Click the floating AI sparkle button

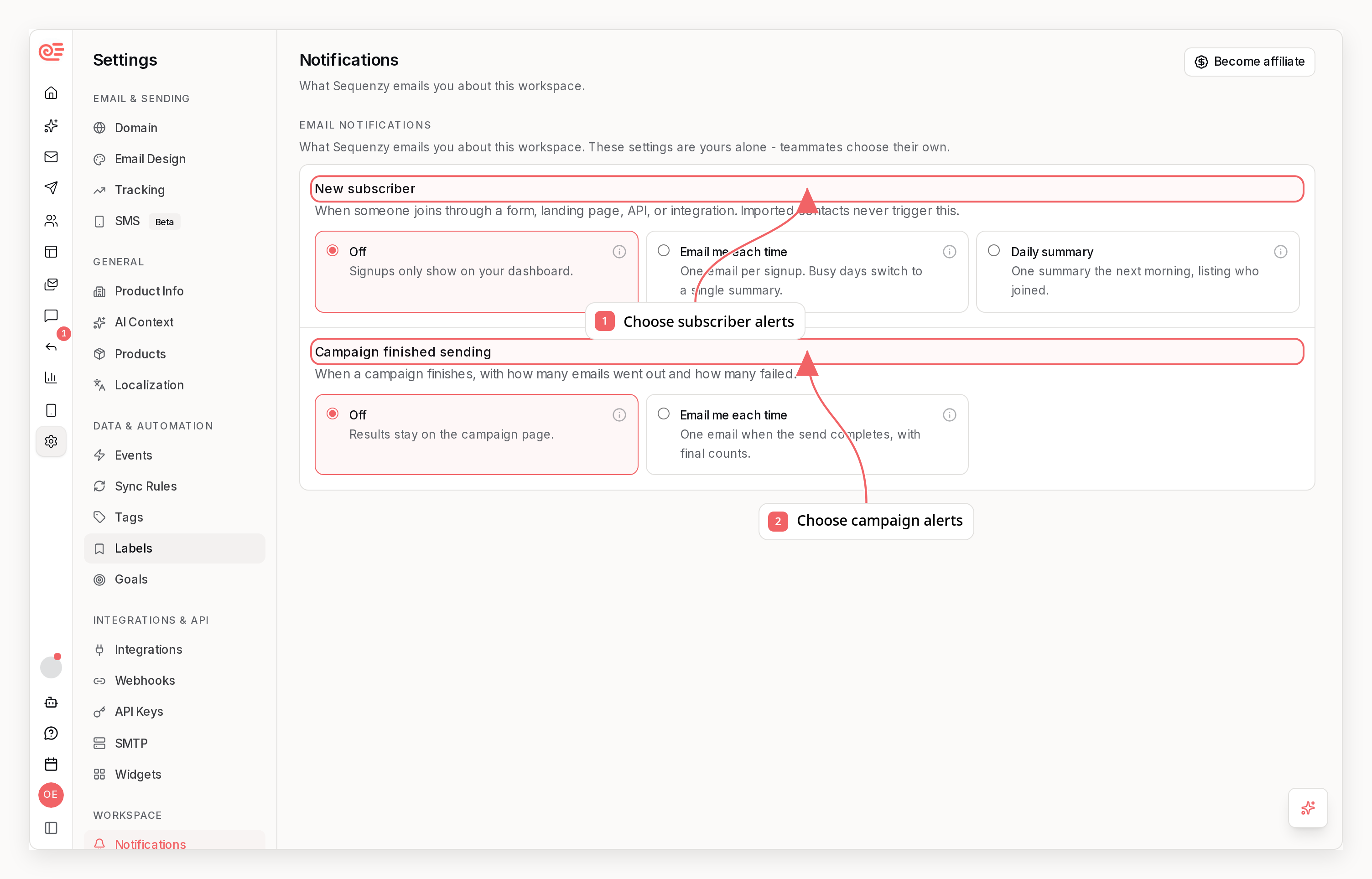tap(1308, 808)
